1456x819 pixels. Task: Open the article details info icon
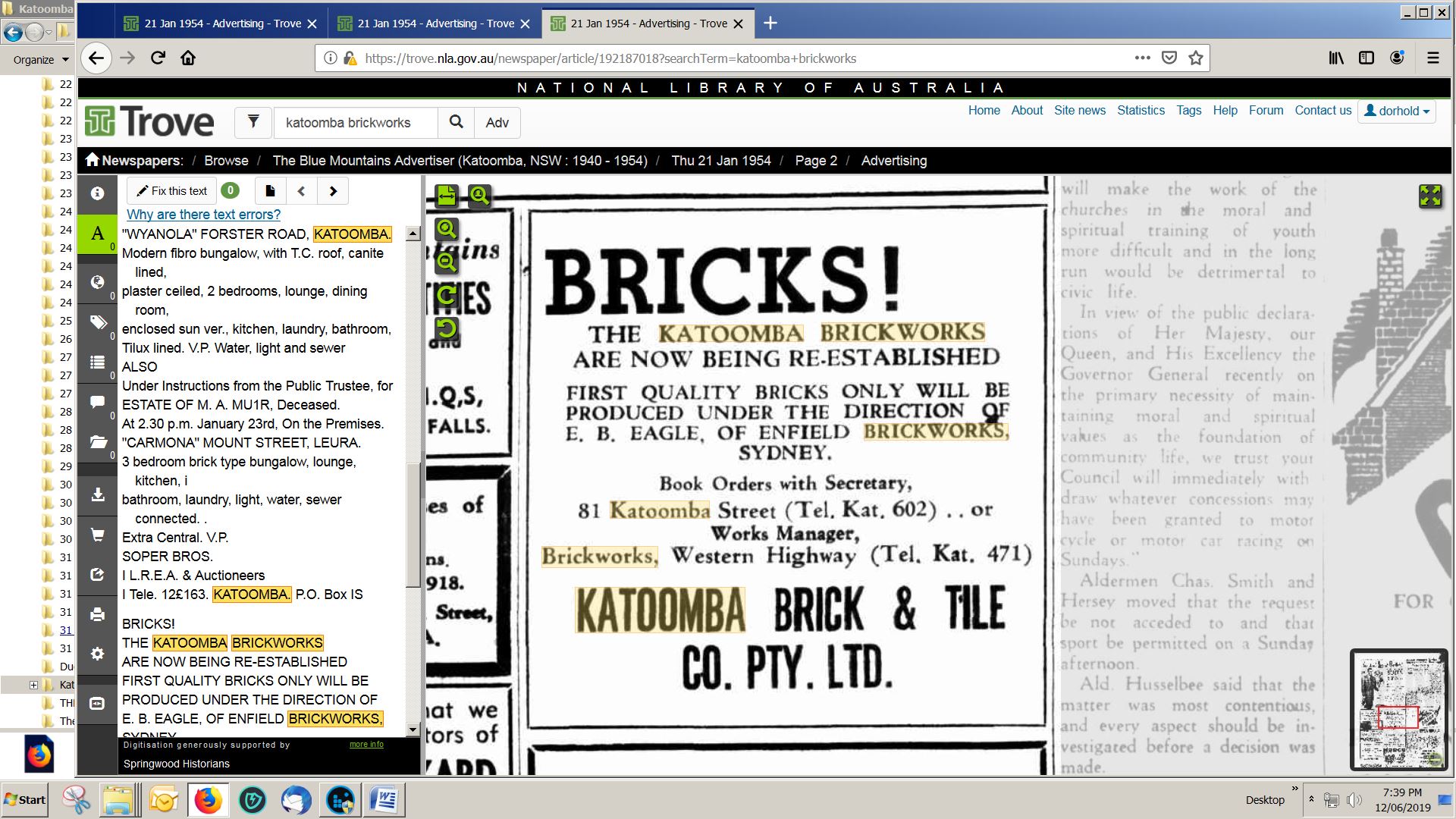pos(97,193)
